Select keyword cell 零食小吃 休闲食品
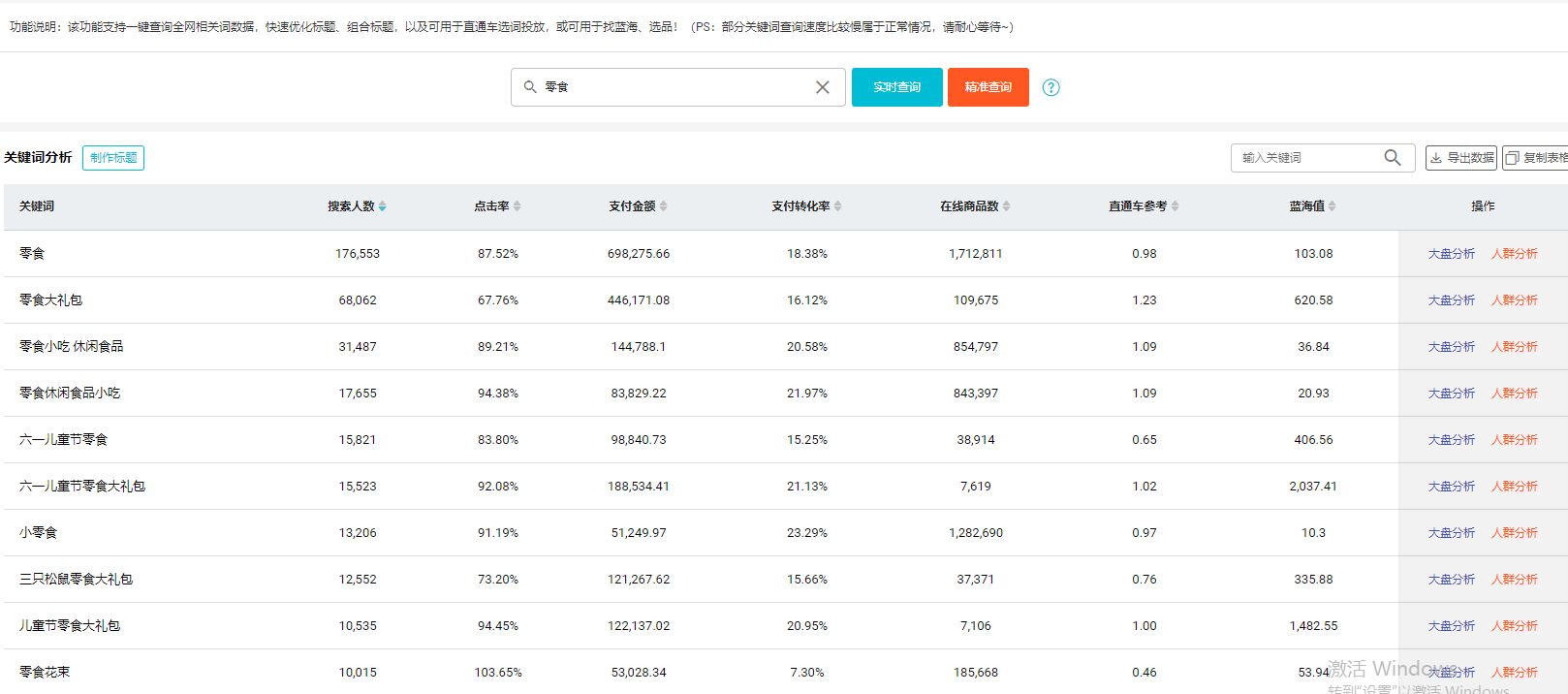The image size is (1568, 694). [x=71, y=347]
